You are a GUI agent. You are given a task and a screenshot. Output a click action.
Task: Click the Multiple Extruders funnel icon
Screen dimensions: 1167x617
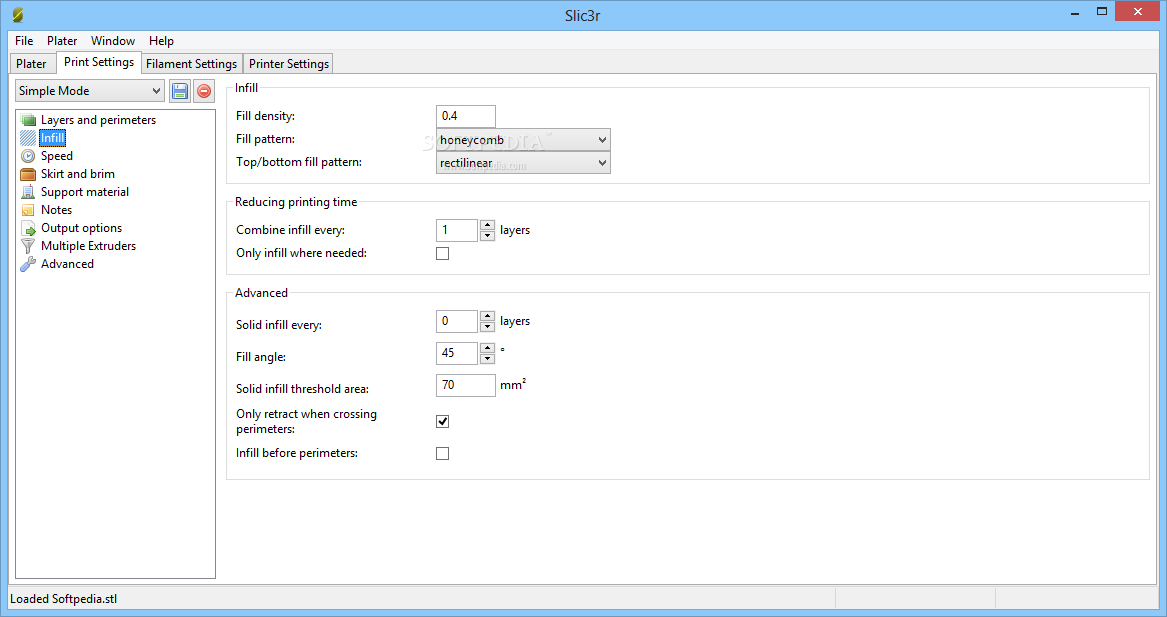pyautogui.click(x=28, y=246)
